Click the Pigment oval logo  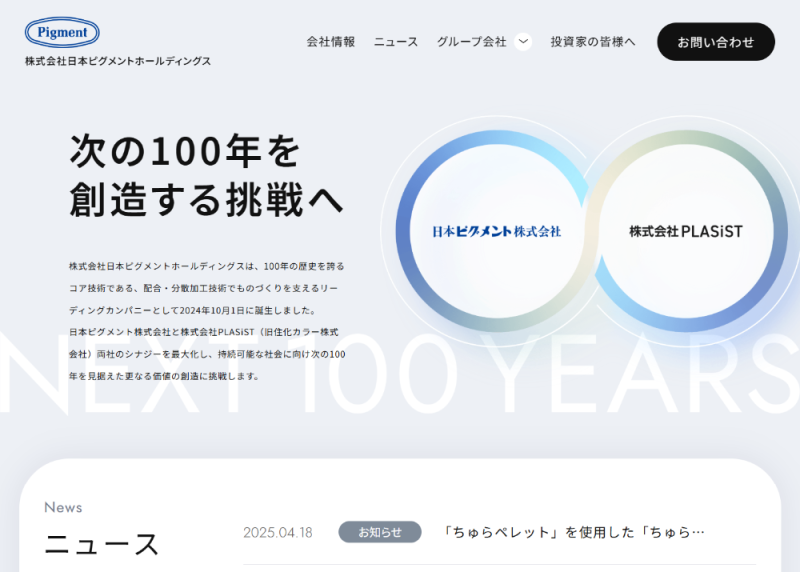coord(62,32)
